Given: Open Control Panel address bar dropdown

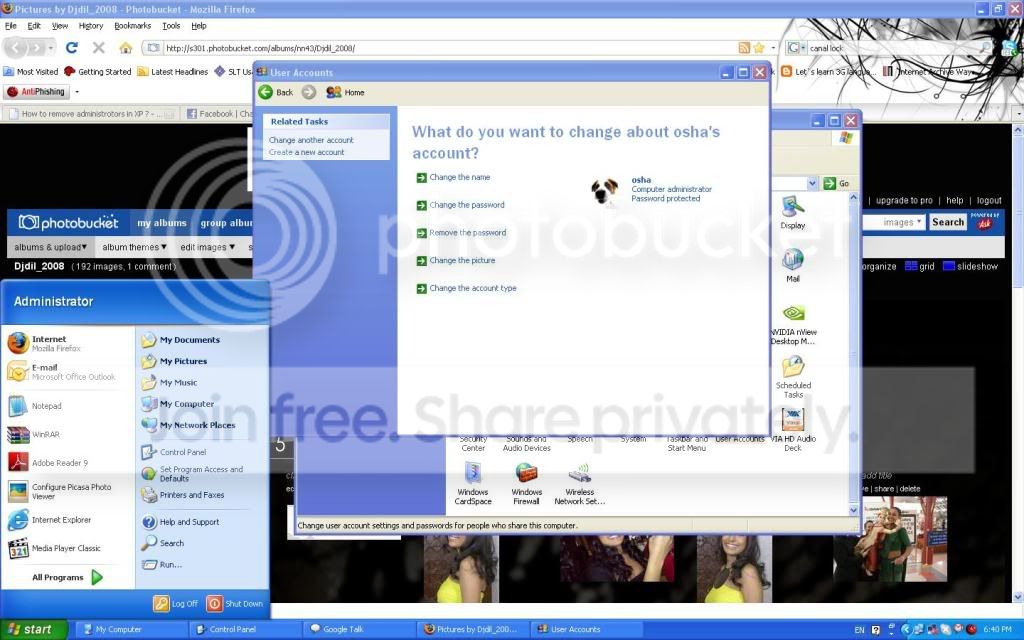Looking at the screenshot, I should [812, 184].
